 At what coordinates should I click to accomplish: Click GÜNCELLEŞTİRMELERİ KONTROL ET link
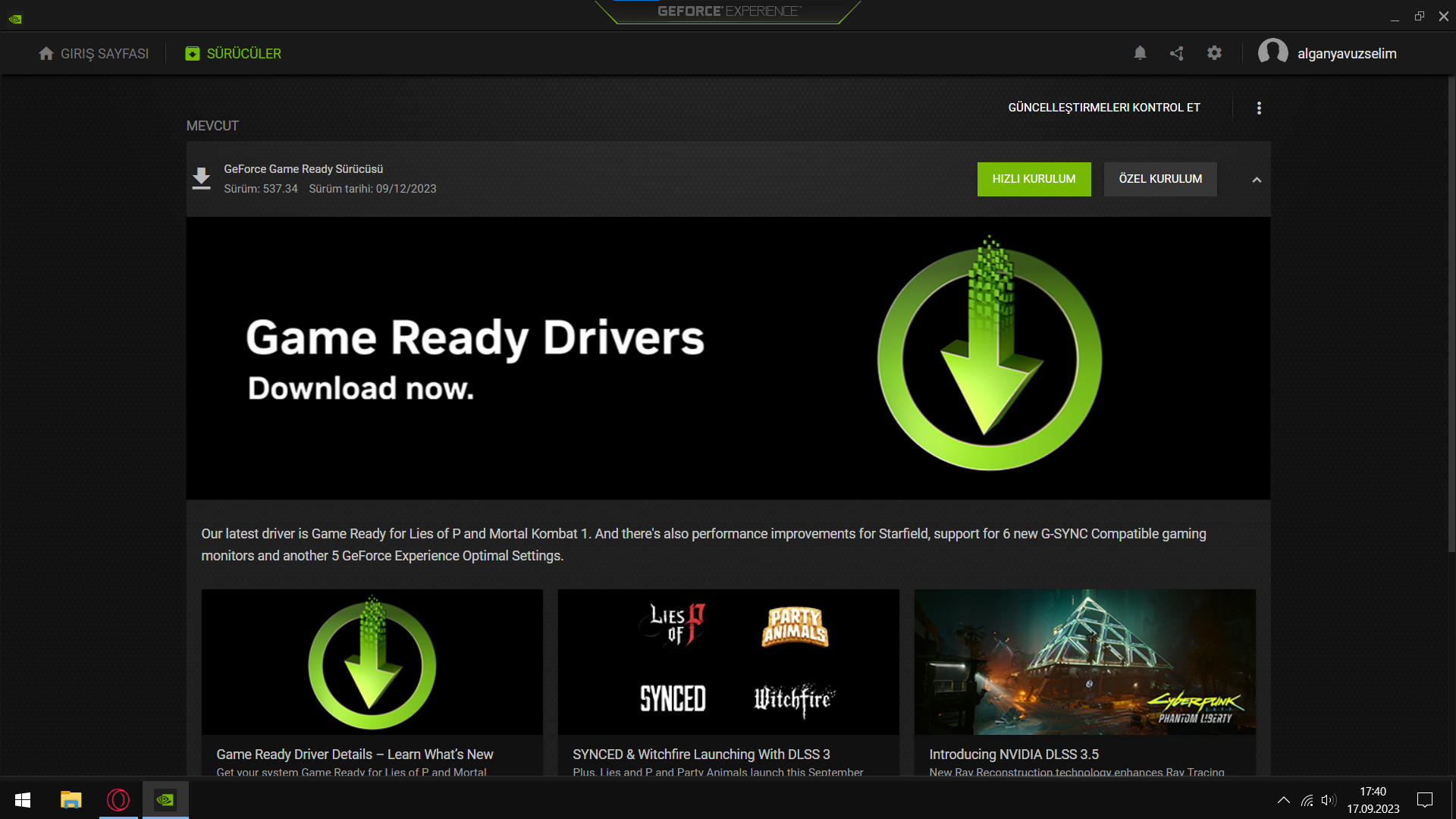tap(1103, 108)
